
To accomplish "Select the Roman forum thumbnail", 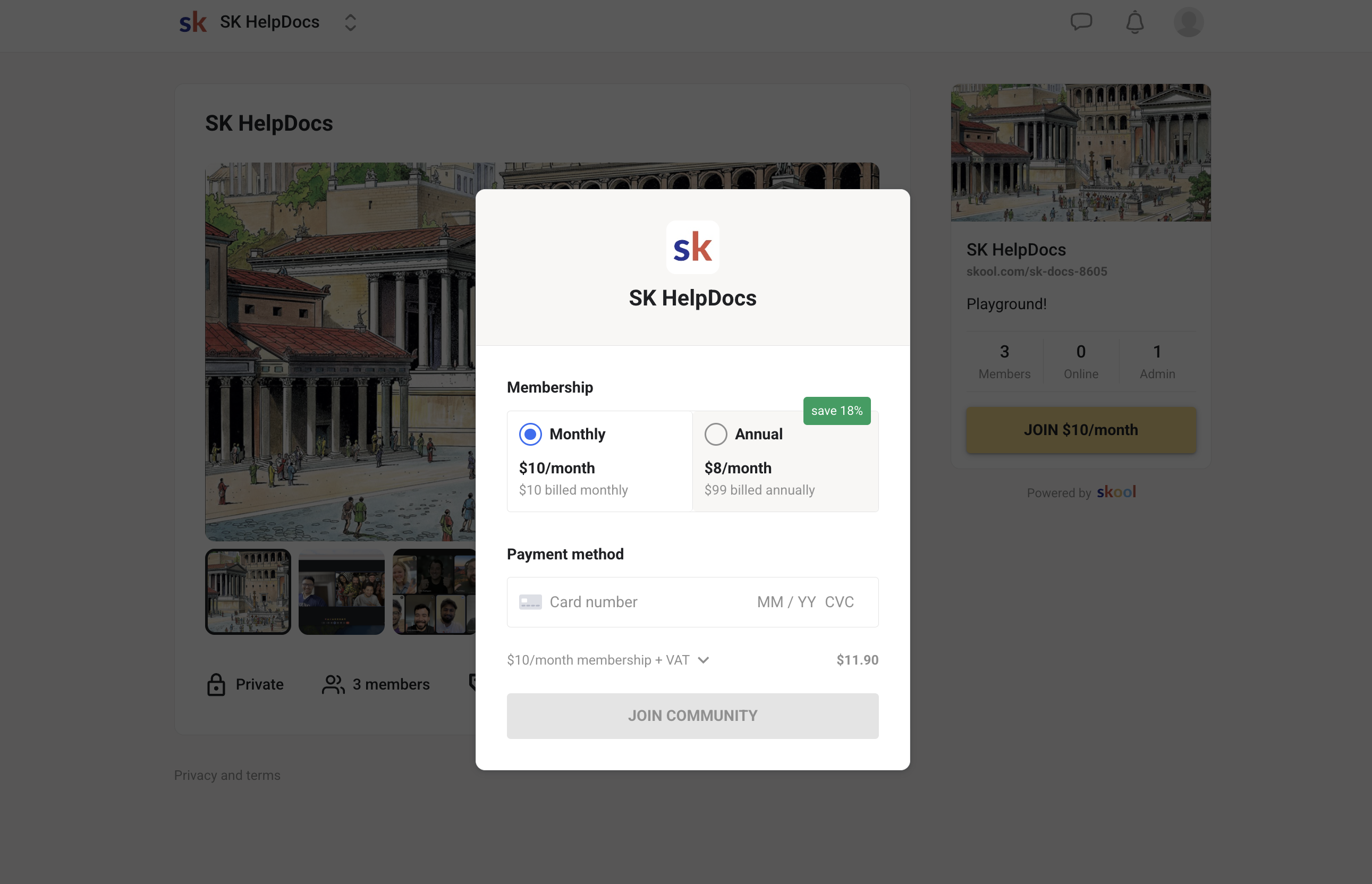I will (x=248, y=591).
